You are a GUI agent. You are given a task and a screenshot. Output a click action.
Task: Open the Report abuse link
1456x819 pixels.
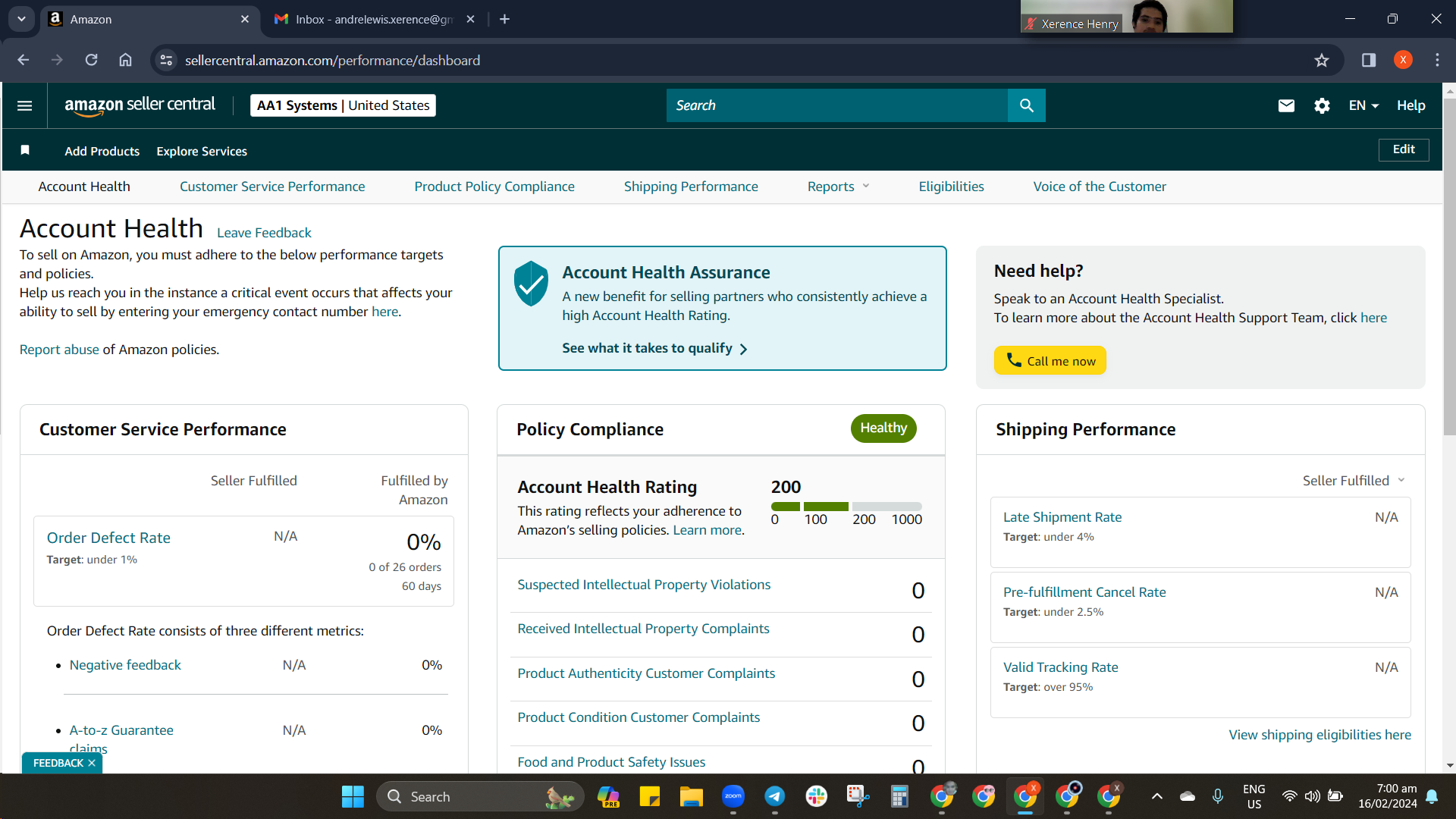pos(59,350)
